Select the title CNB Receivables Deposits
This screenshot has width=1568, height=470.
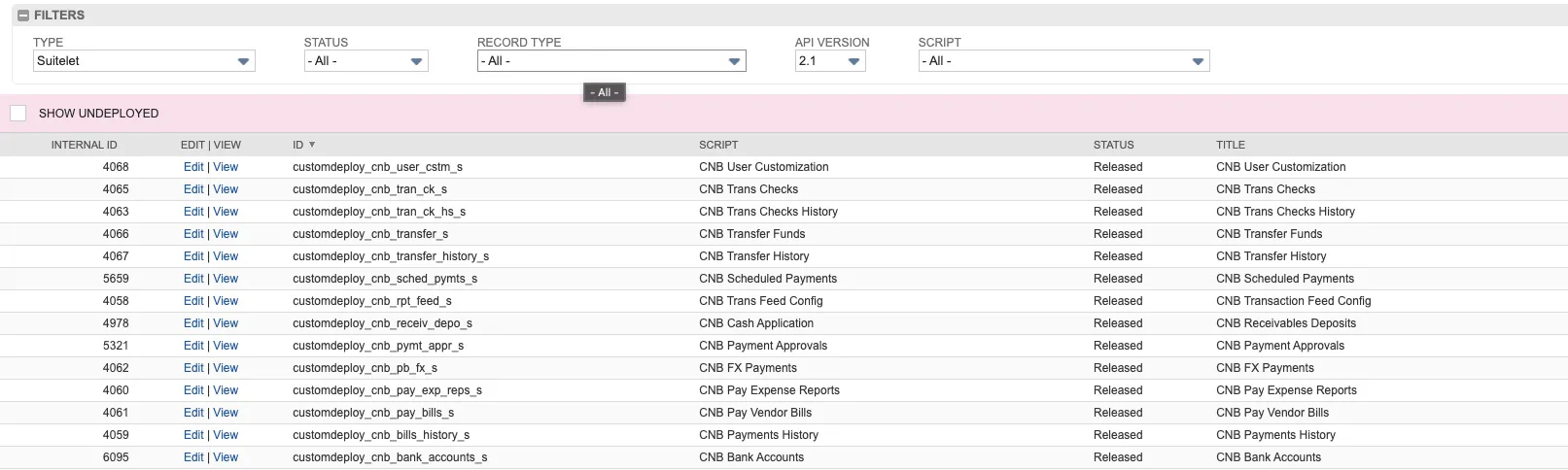1286,323
